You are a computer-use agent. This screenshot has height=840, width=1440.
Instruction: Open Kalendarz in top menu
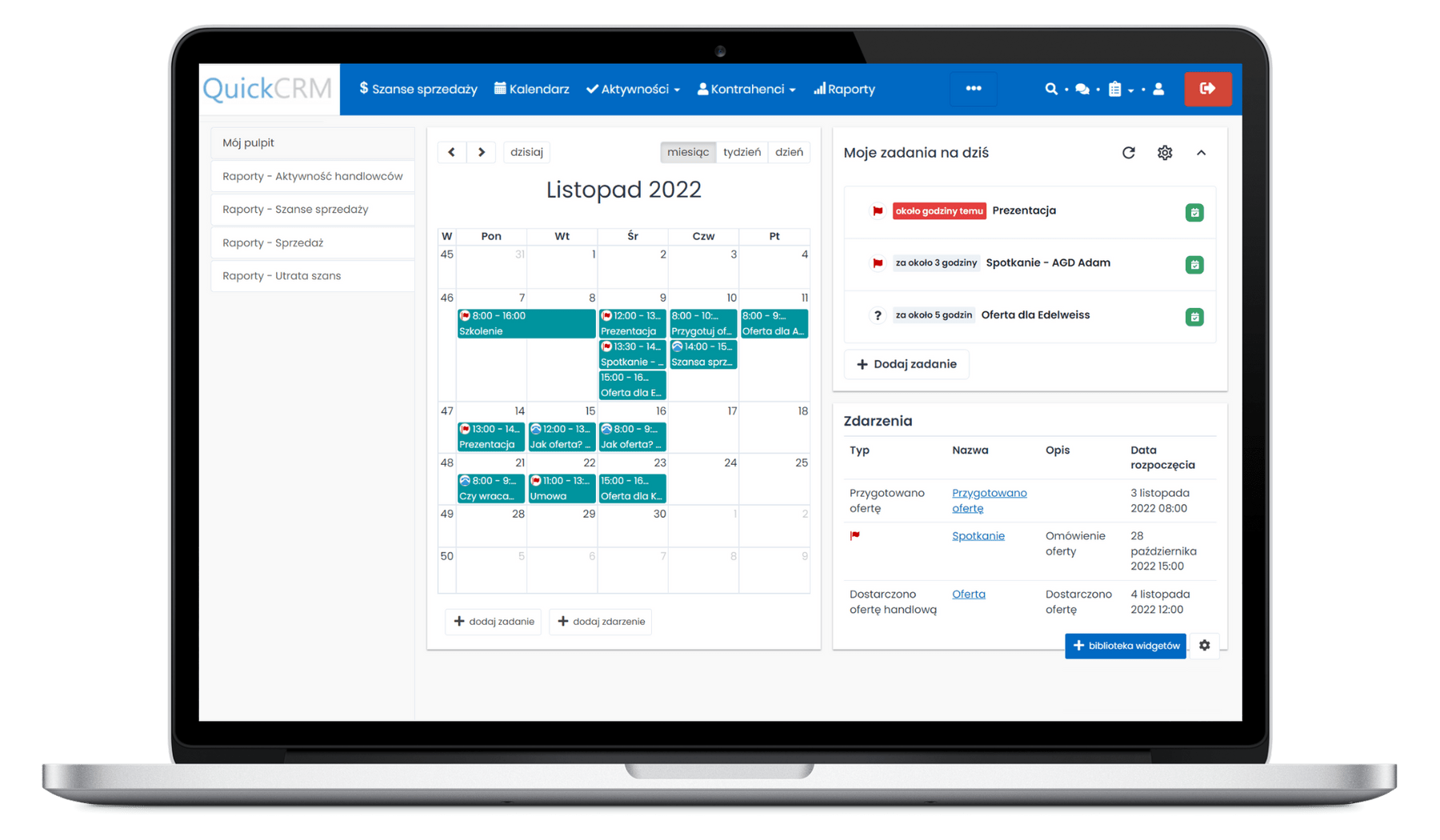(x=532, y=89)
